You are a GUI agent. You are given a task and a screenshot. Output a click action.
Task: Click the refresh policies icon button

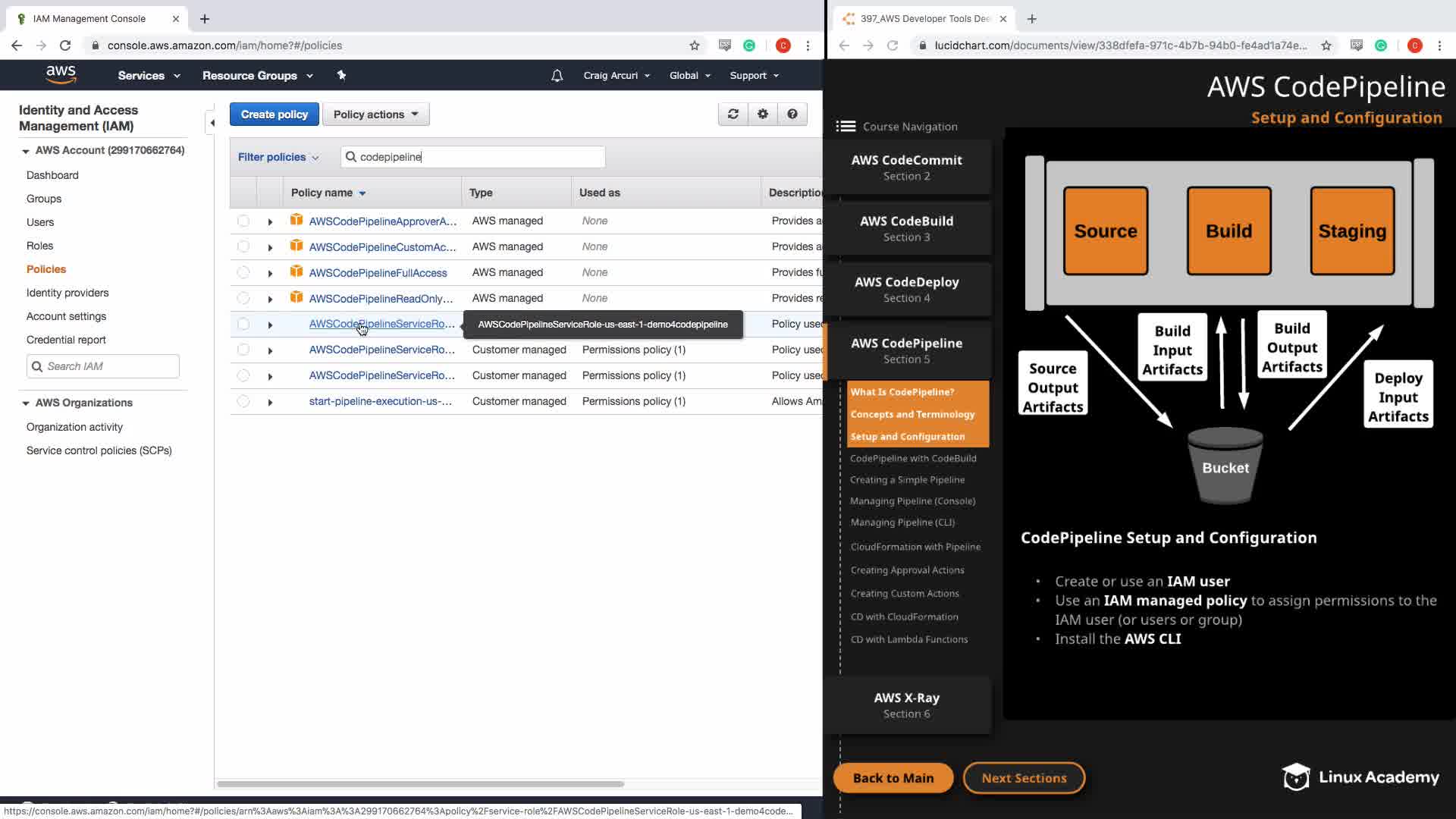coord(733,115)
